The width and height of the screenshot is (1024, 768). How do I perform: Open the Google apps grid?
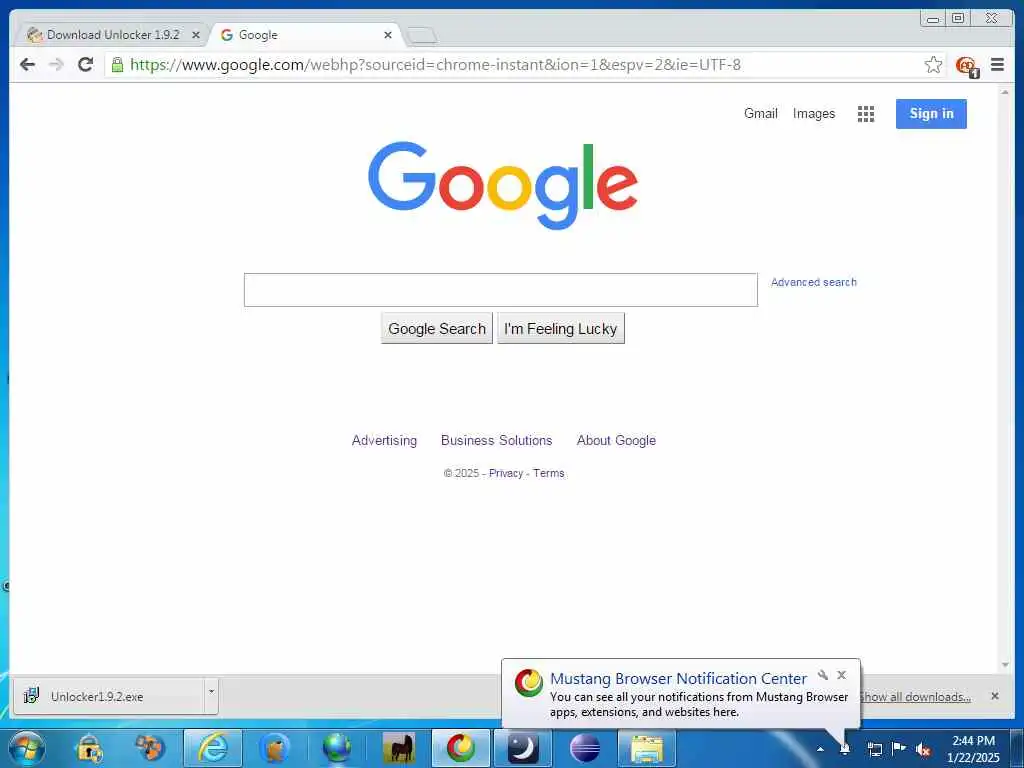click(865, 114)
